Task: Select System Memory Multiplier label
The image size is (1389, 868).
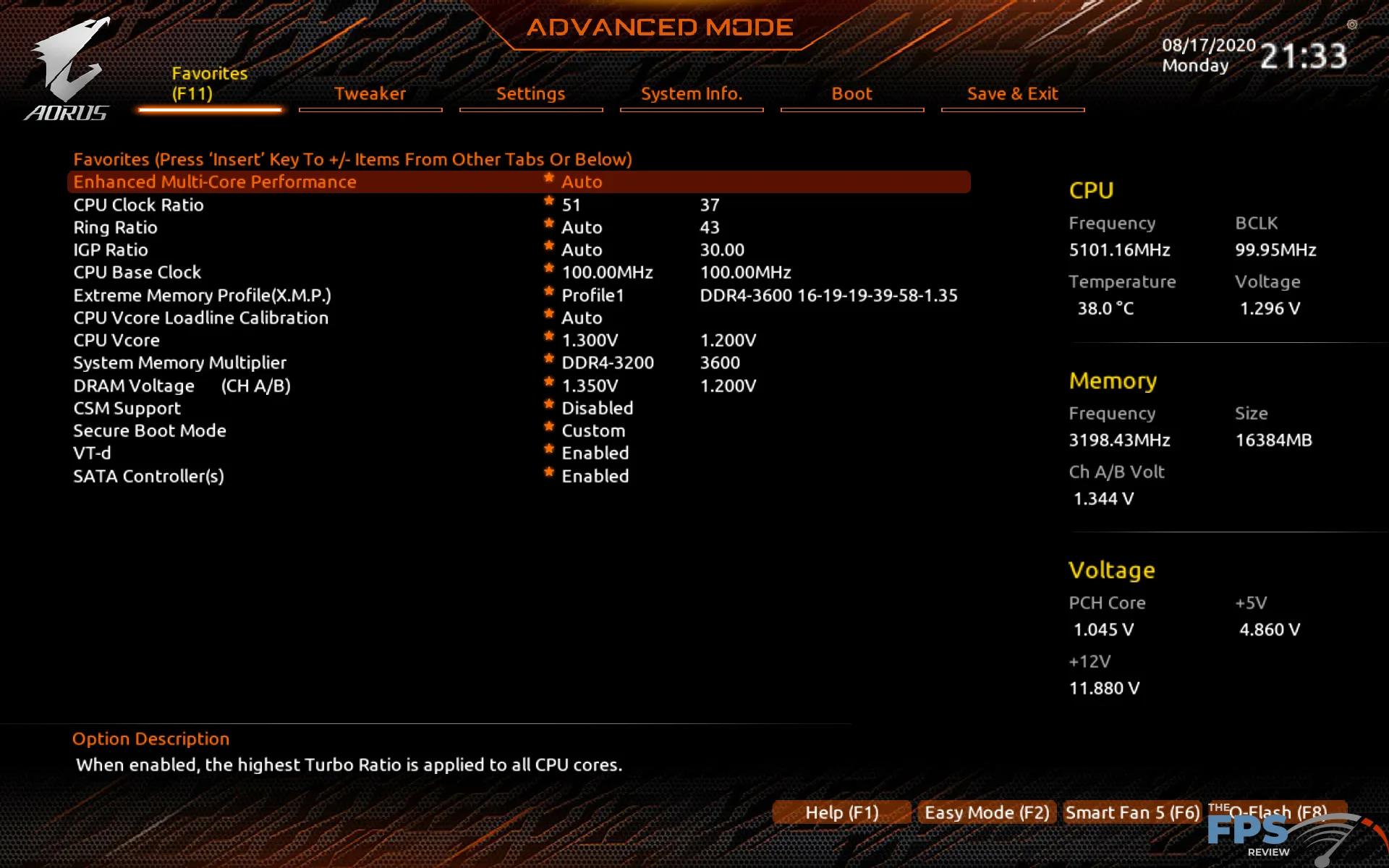Action: coord(179,363)
